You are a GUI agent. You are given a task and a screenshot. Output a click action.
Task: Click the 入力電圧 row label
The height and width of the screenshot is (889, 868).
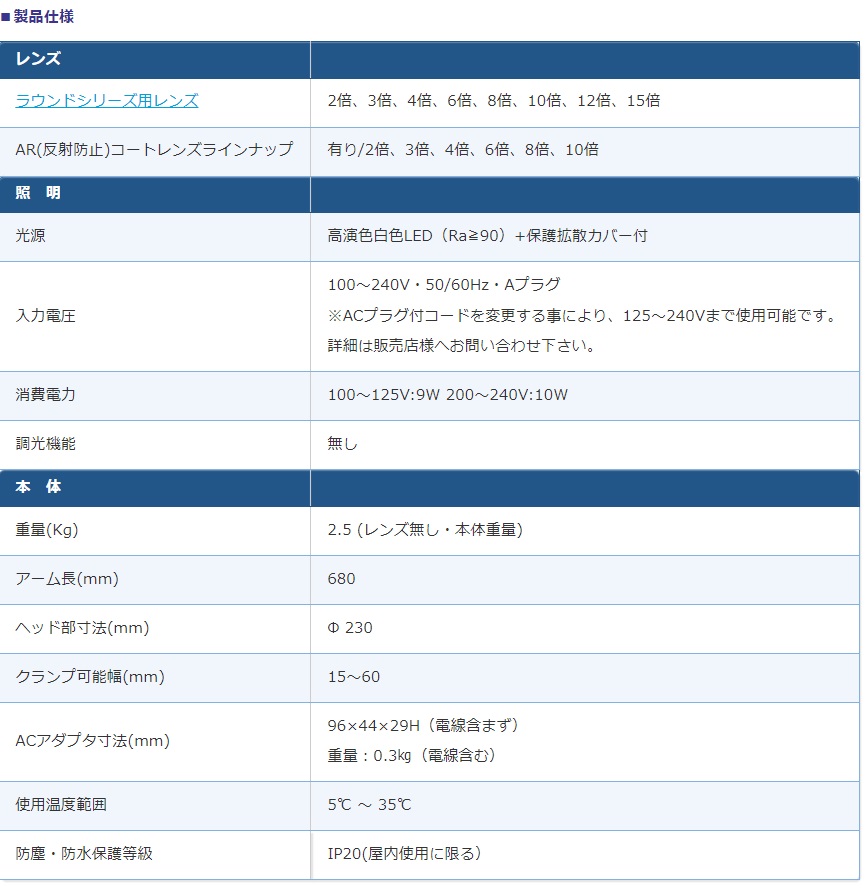45,315
